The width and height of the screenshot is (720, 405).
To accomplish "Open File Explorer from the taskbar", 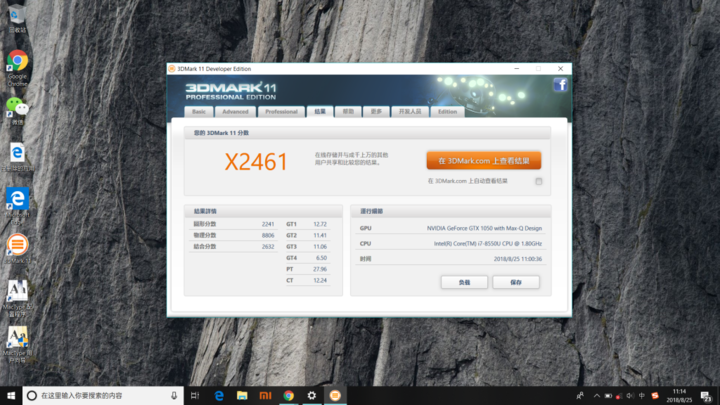I will click(x=242, y=395).
